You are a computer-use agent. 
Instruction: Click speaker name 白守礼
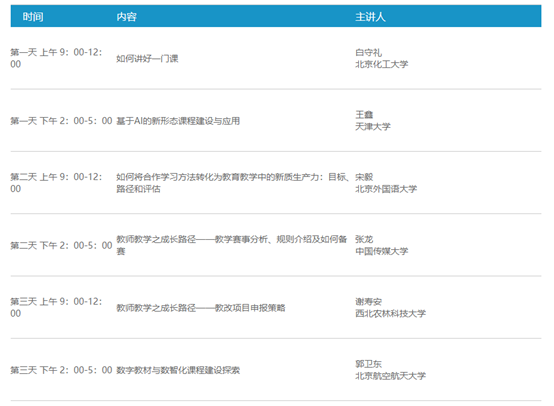coord(369,52)
